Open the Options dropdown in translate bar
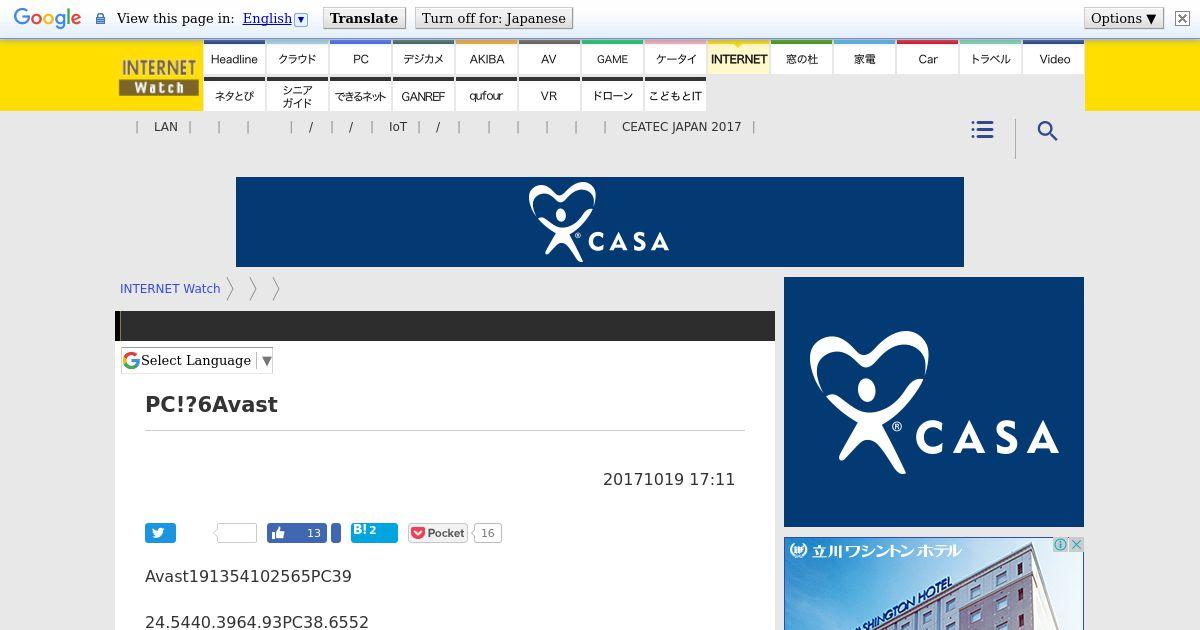1200x630 pixels. coord(1124,18)
